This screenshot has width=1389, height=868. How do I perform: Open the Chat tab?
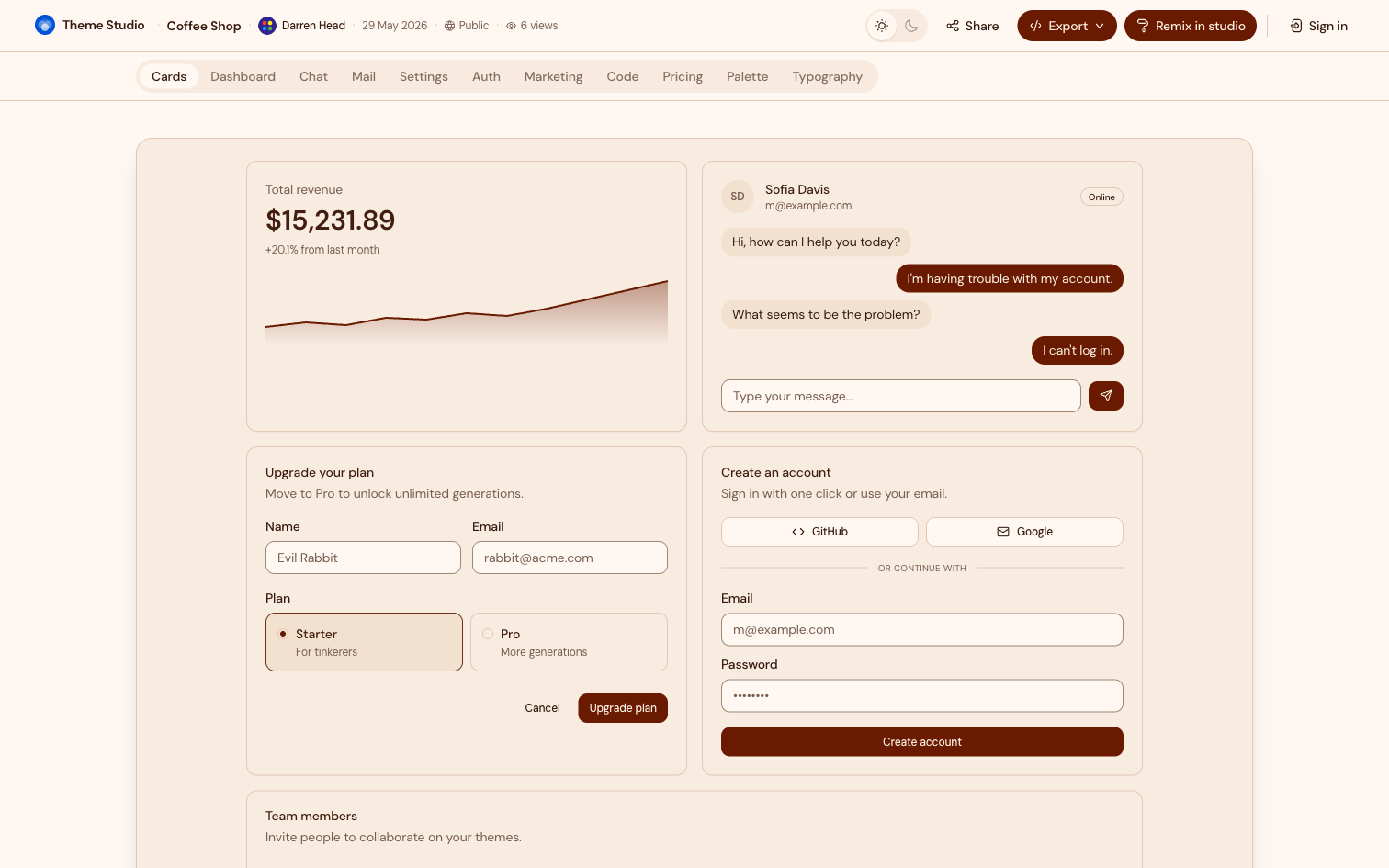pos(313,76)
